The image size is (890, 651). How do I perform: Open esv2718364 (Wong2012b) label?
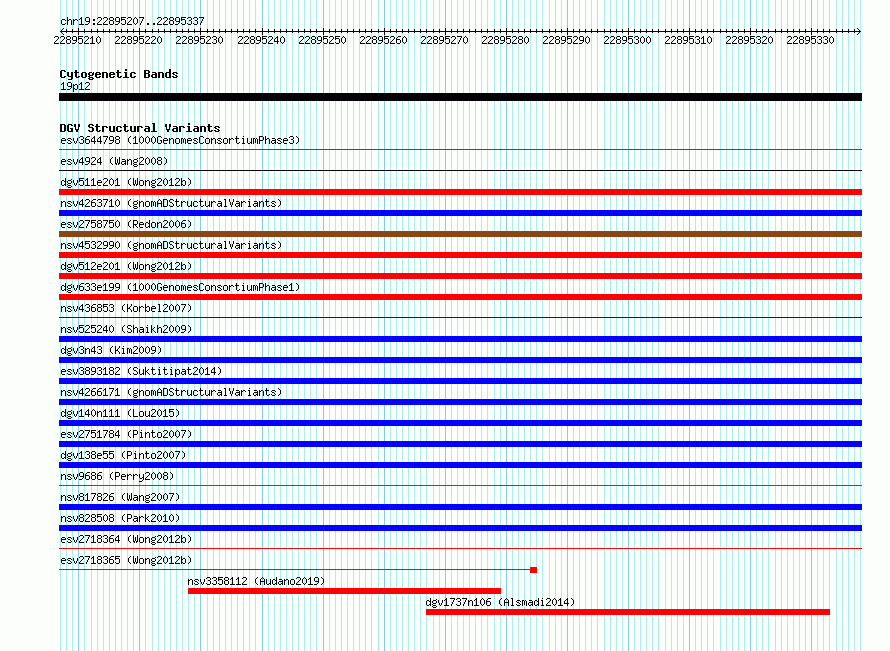[126, 539]
